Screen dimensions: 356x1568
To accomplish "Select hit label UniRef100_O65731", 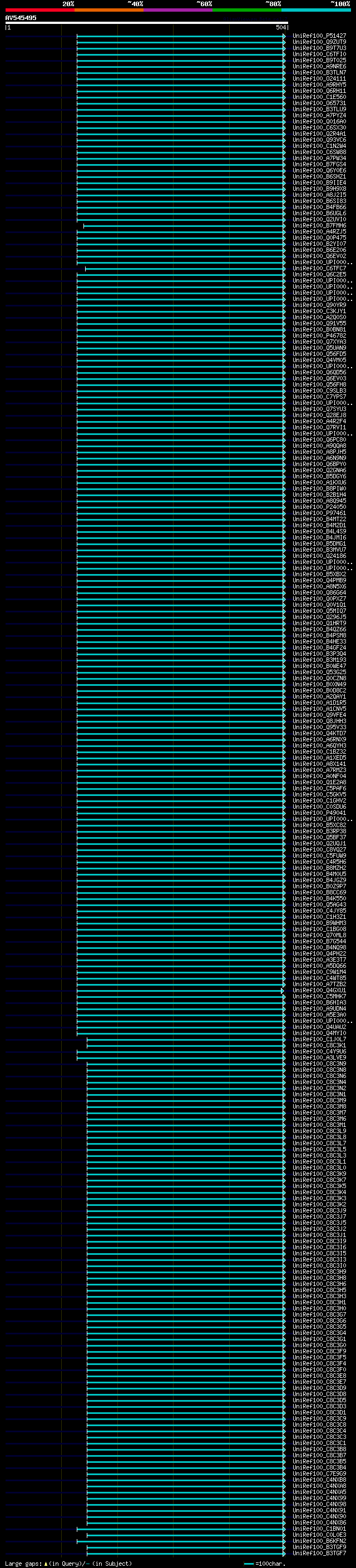I will [319, 103].
